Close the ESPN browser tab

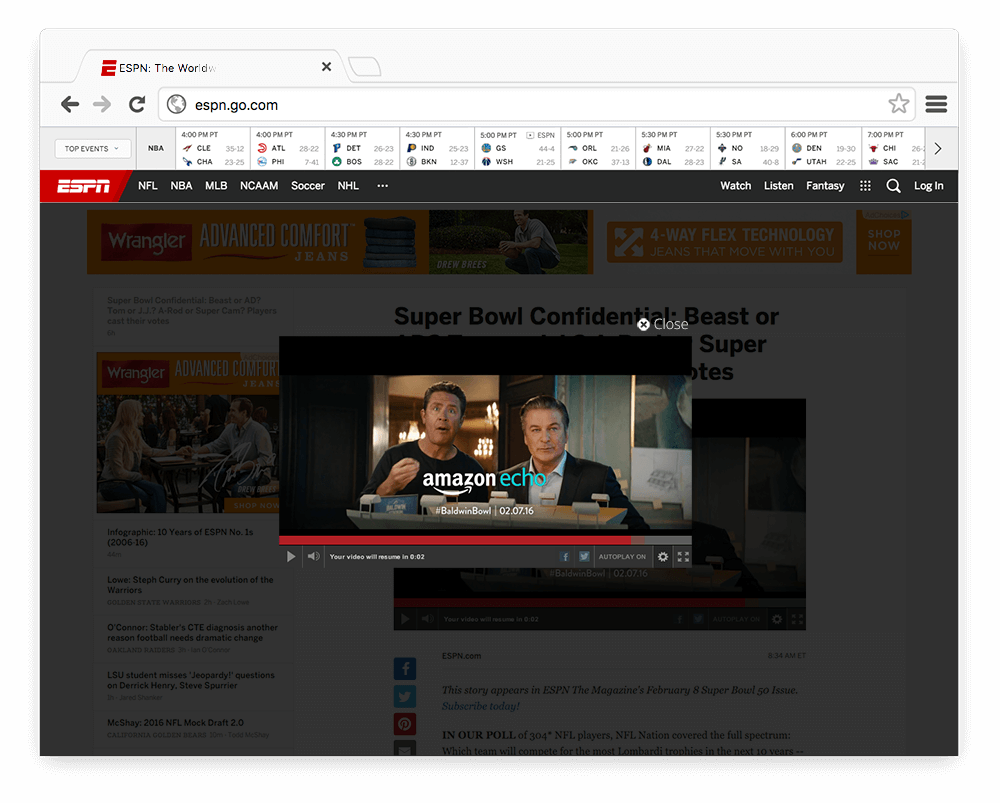(327, 66)
